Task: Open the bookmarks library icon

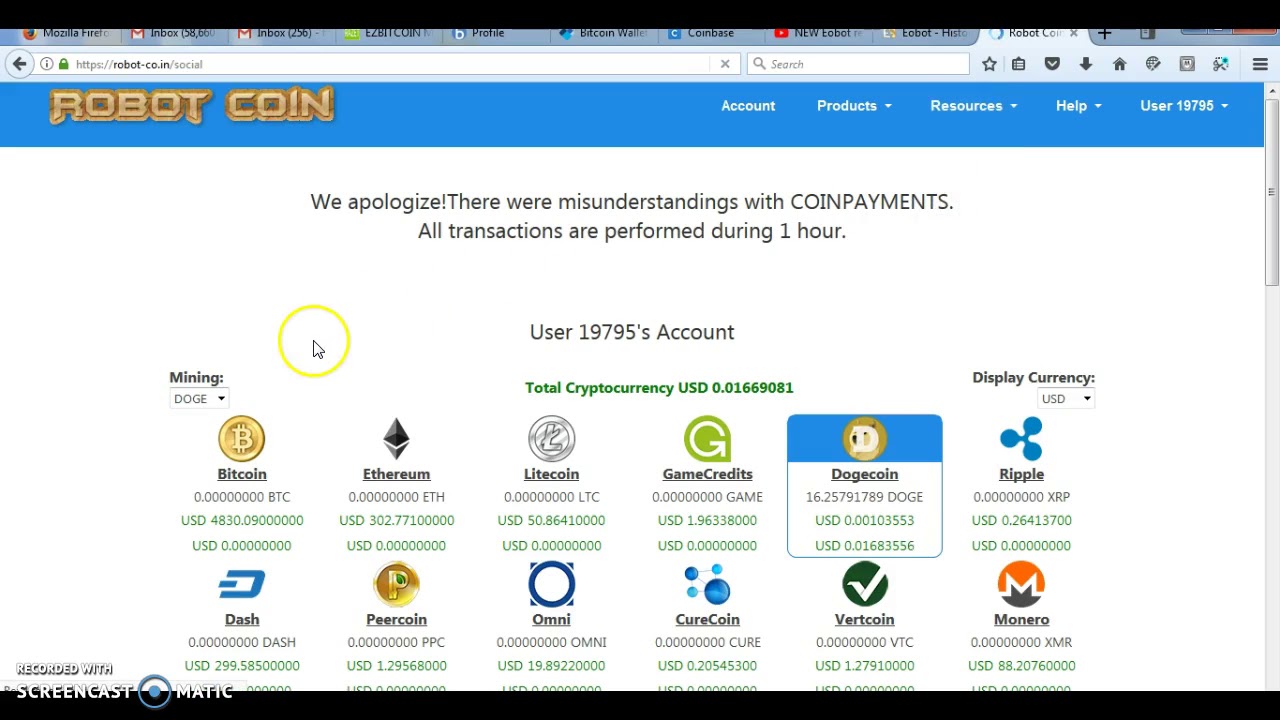Action: (x=1019, y=64)
